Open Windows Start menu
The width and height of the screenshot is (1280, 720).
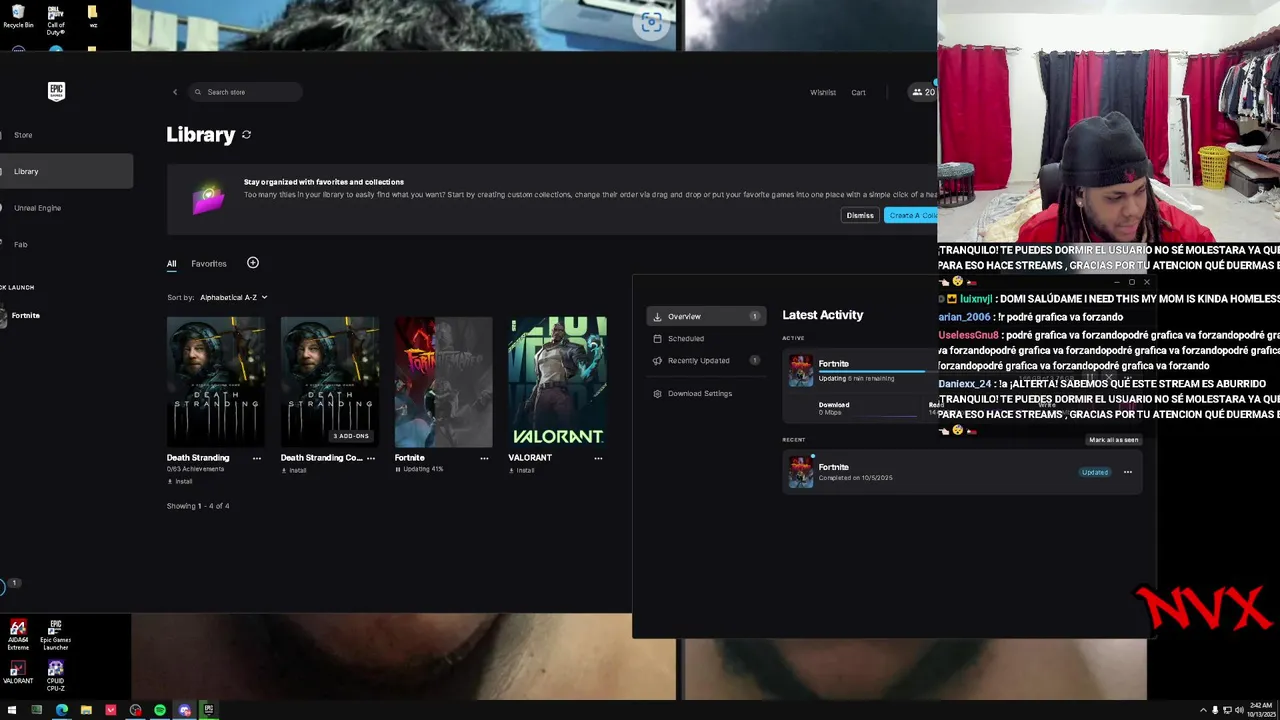(x=12, y=710)
